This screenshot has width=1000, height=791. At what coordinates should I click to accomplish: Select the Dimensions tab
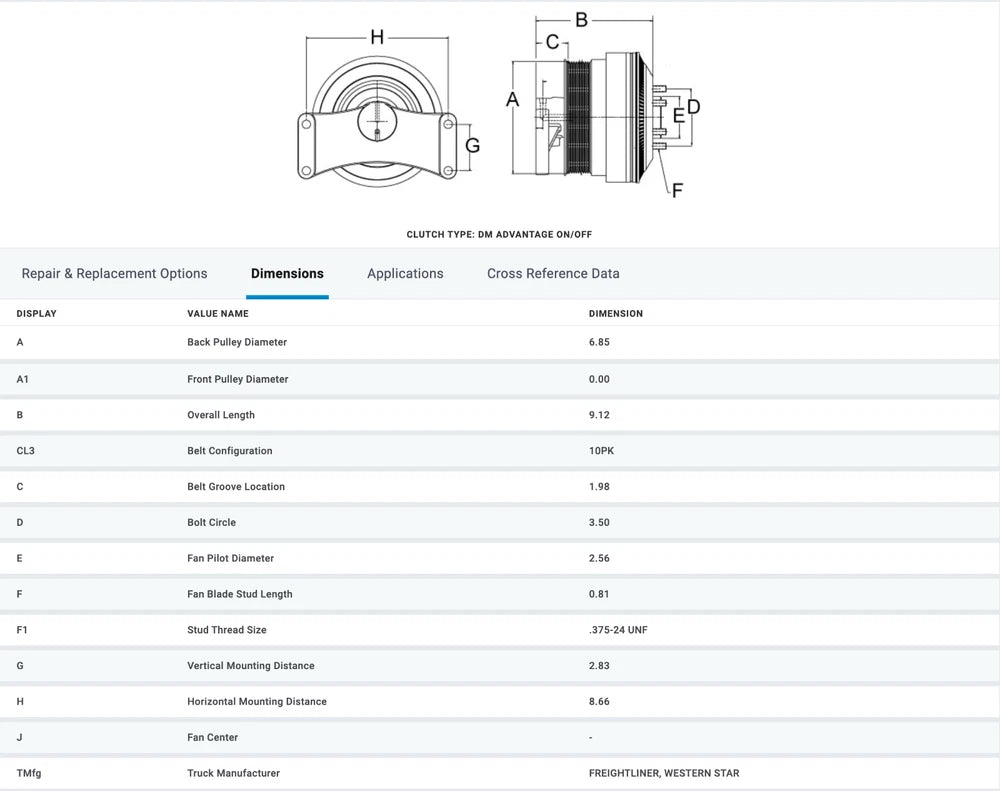pyautogui.click(x=287, y=273)
